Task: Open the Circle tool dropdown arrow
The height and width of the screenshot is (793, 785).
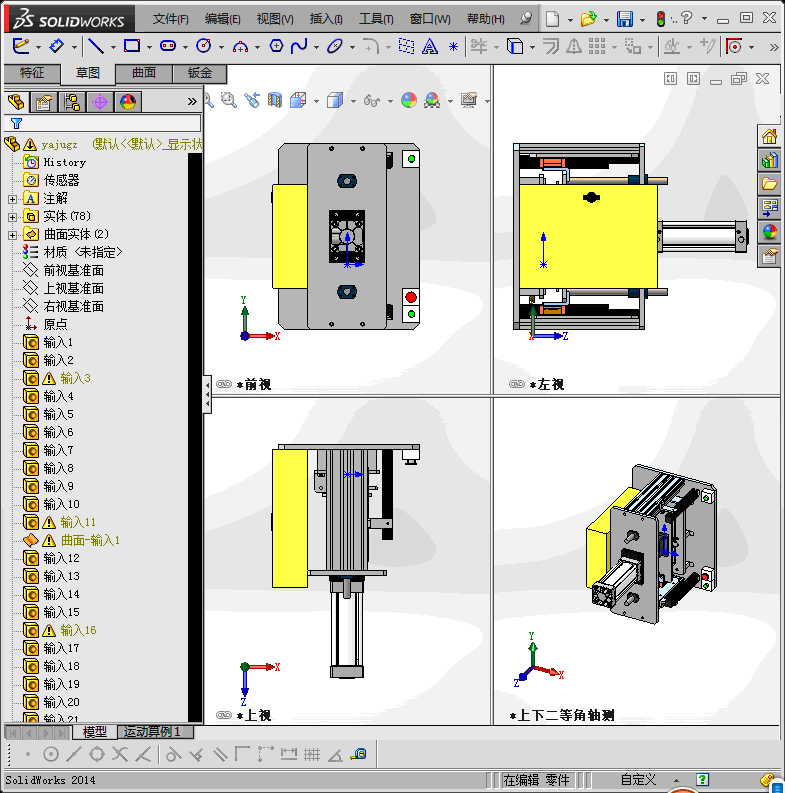Action: point(221,48)
